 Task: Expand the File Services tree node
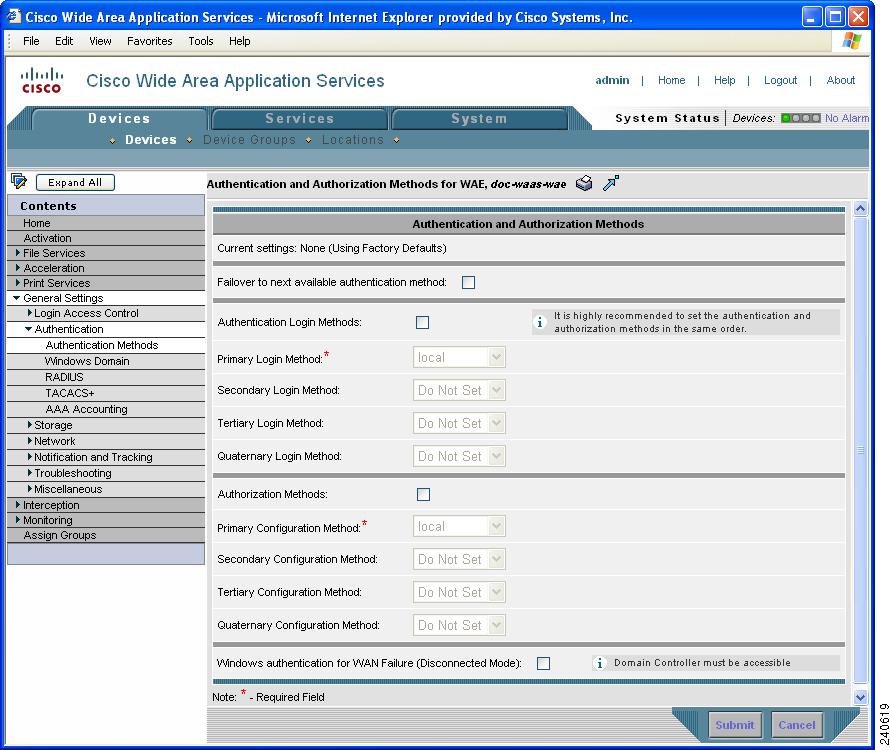18,253
